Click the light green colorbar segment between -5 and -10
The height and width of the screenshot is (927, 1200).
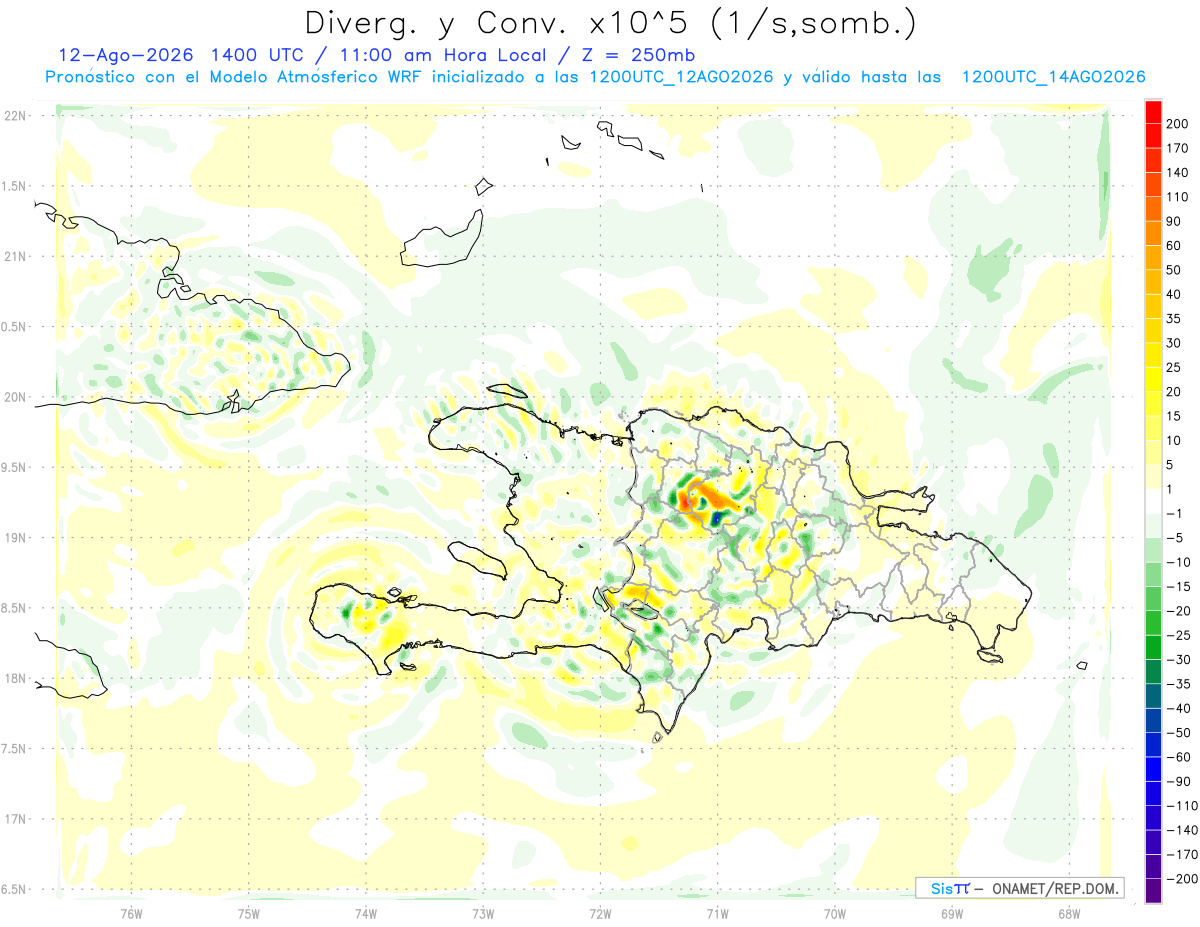[1153, 551]
